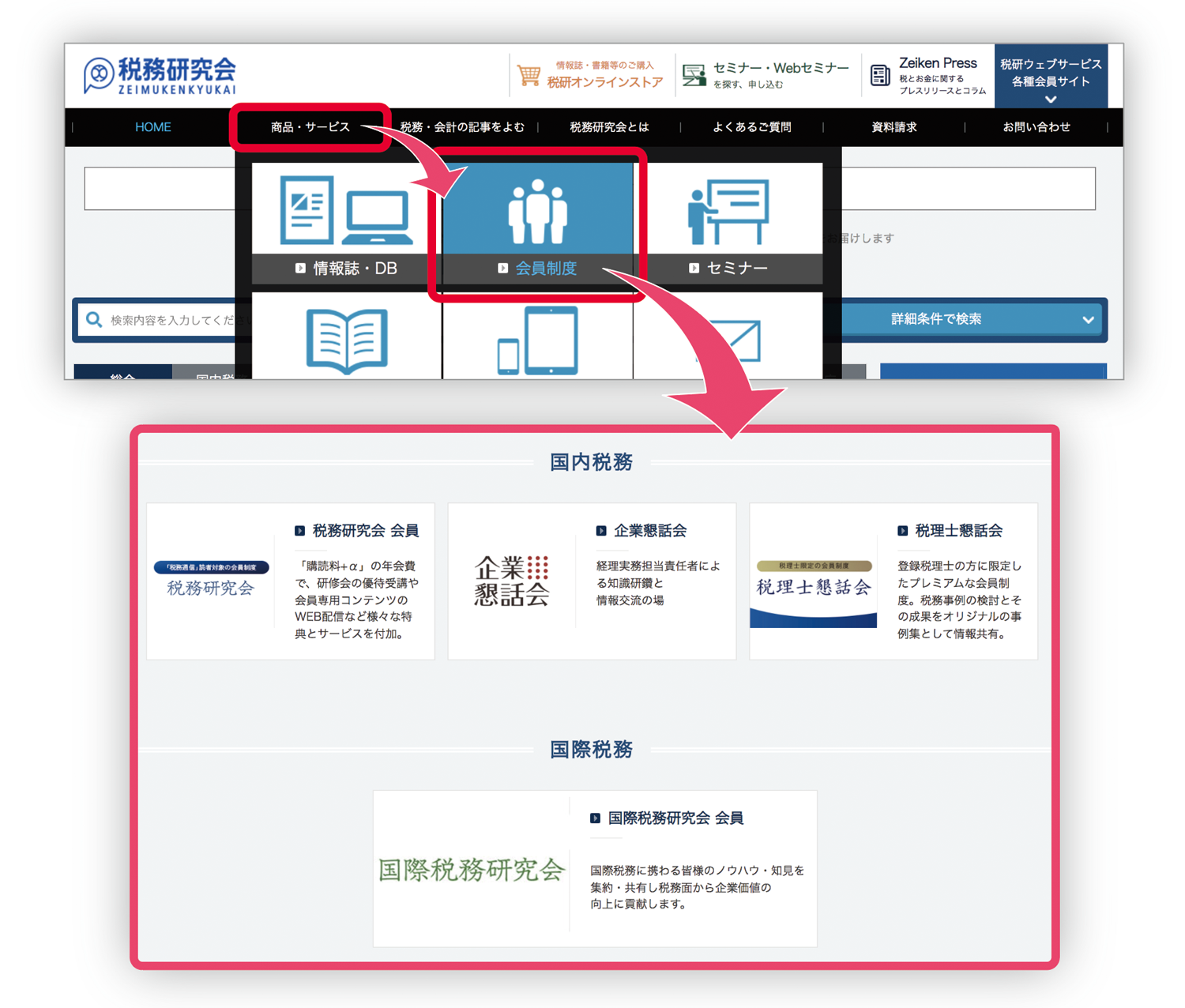Image resolution: width=1185 pixels, height=1008 pixels.
Task: Click the tablet and smartphone icon tile
Action: point(537,341)
